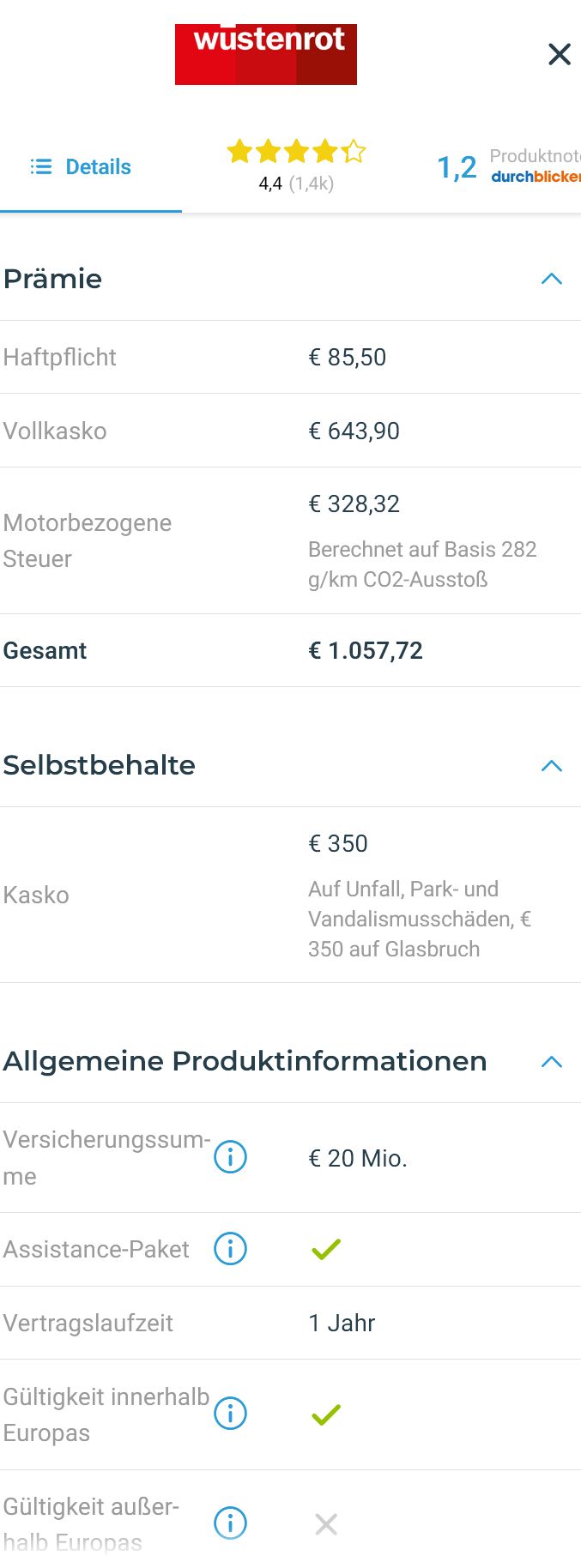581x1568 pixels.
Task: Collapse Allgemeine Produktinformationen section
Action: [552, 1062]
